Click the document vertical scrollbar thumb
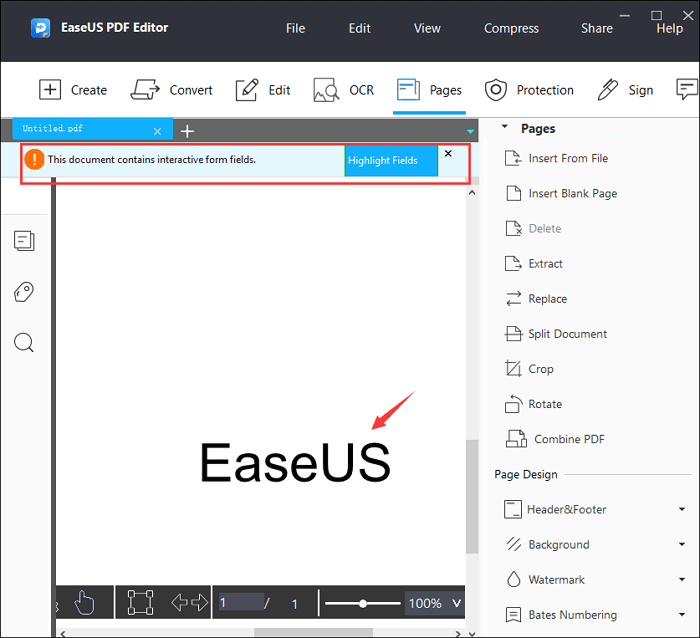The height and width of the screenshot is (638, 700). pos(472,496)
